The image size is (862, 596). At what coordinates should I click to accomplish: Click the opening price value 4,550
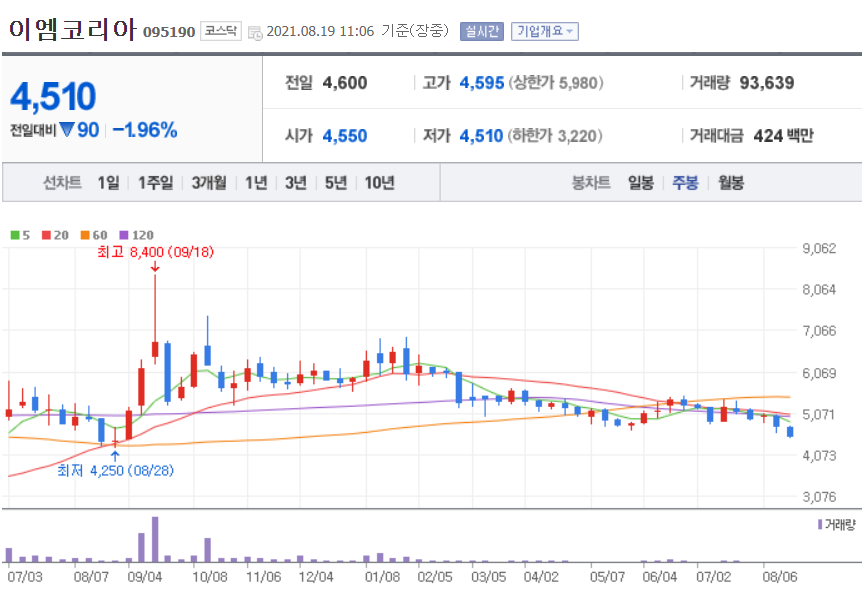tap(345, 136)
